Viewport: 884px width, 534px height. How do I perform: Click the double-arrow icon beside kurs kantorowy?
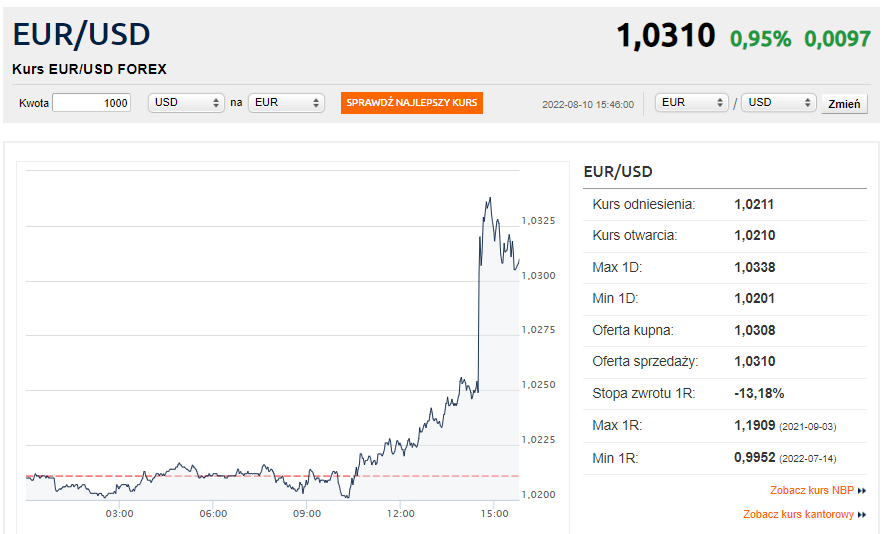861,515
